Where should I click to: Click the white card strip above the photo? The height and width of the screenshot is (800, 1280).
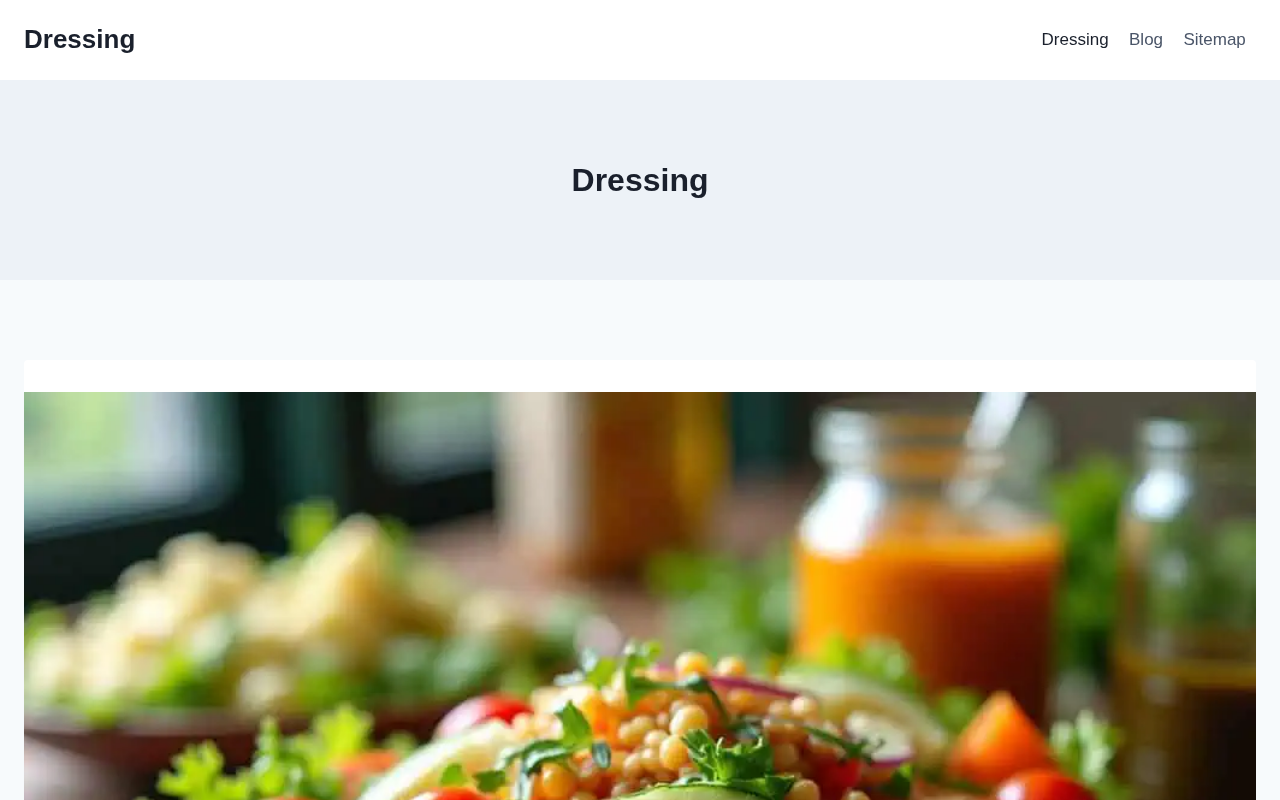(640, 376)
